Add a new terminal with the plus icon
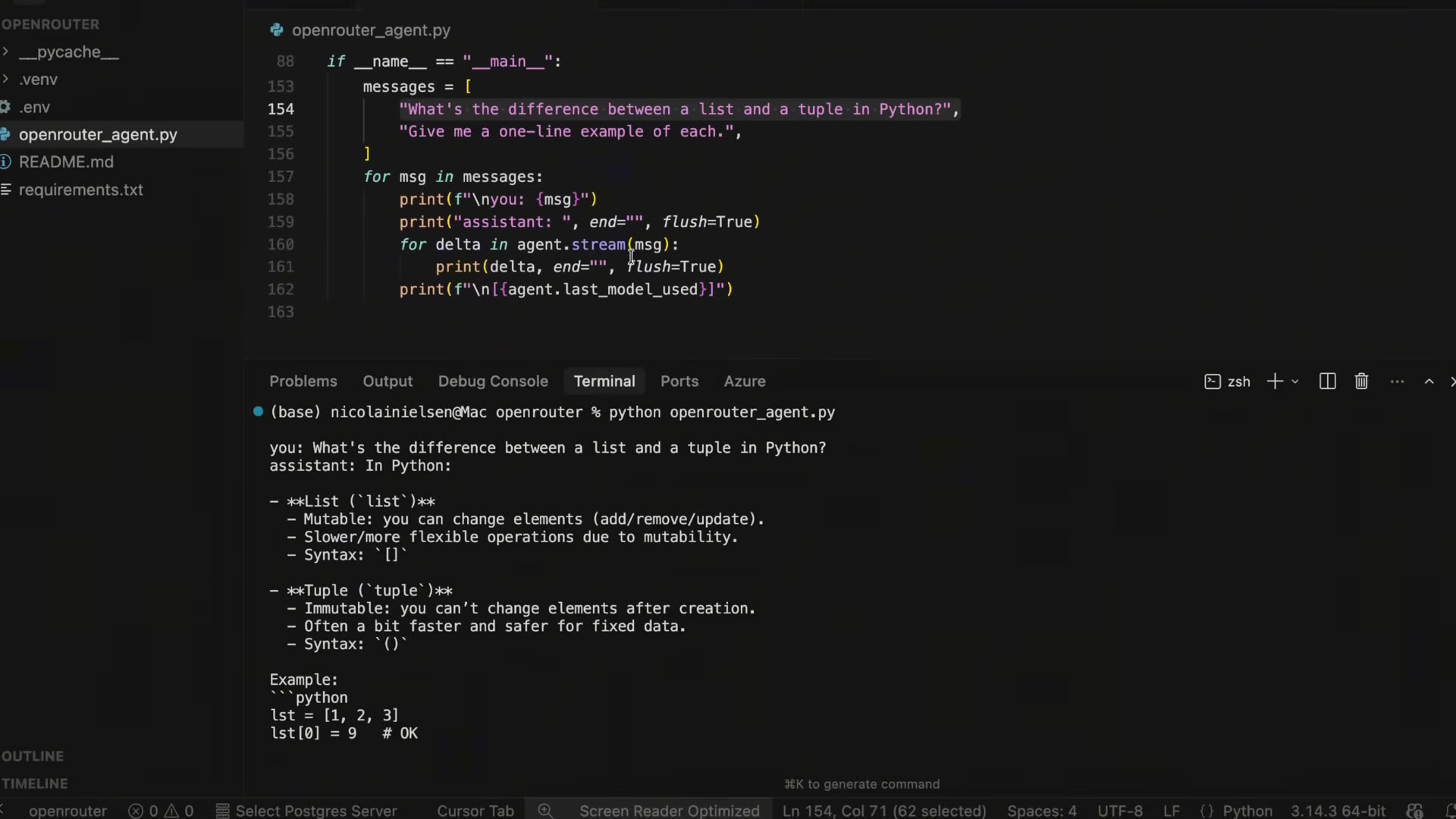The height and width of the screenshot is (819, 1456). [1275, 381]
